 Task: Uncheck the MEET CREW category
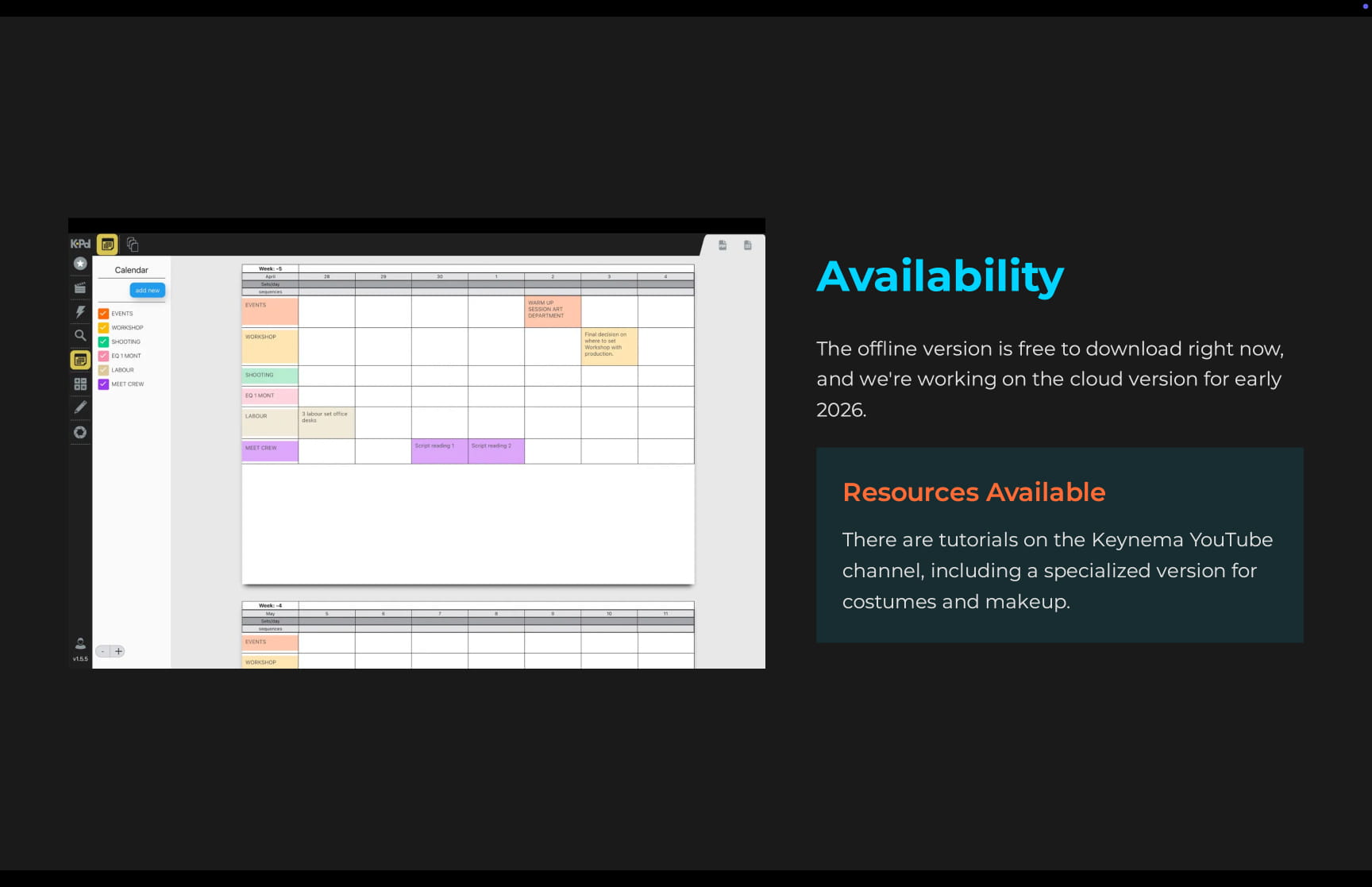tap(103, 384)
